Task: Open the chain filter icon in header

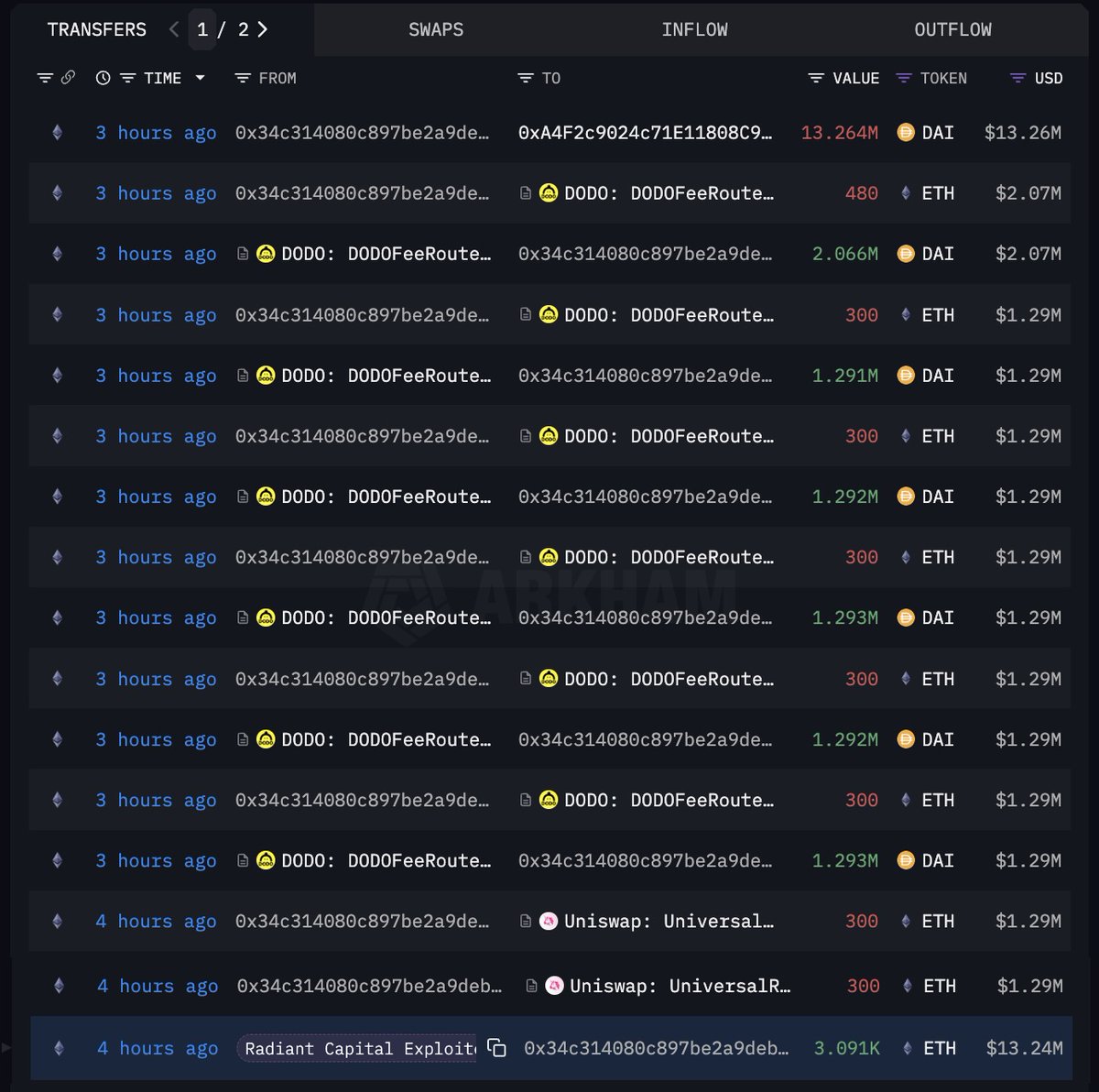Action: pos(45,78)
